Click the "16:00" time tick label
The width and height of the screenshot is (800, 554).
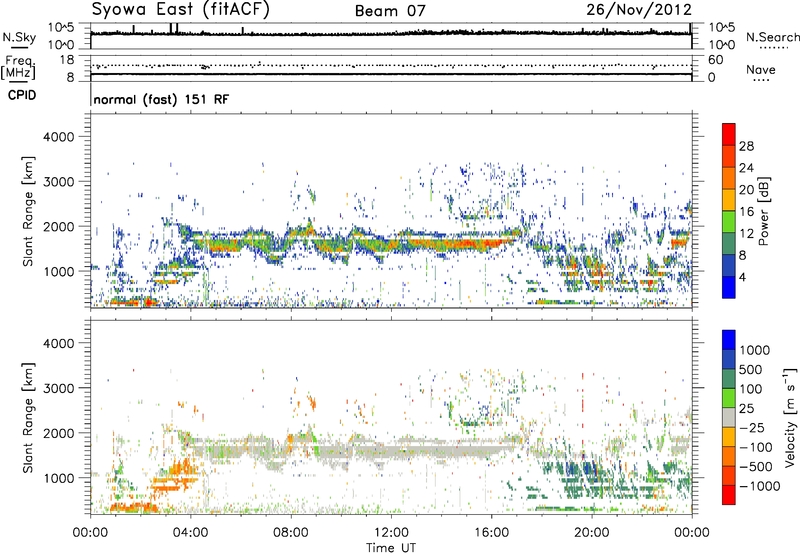(x=491, y=533)
